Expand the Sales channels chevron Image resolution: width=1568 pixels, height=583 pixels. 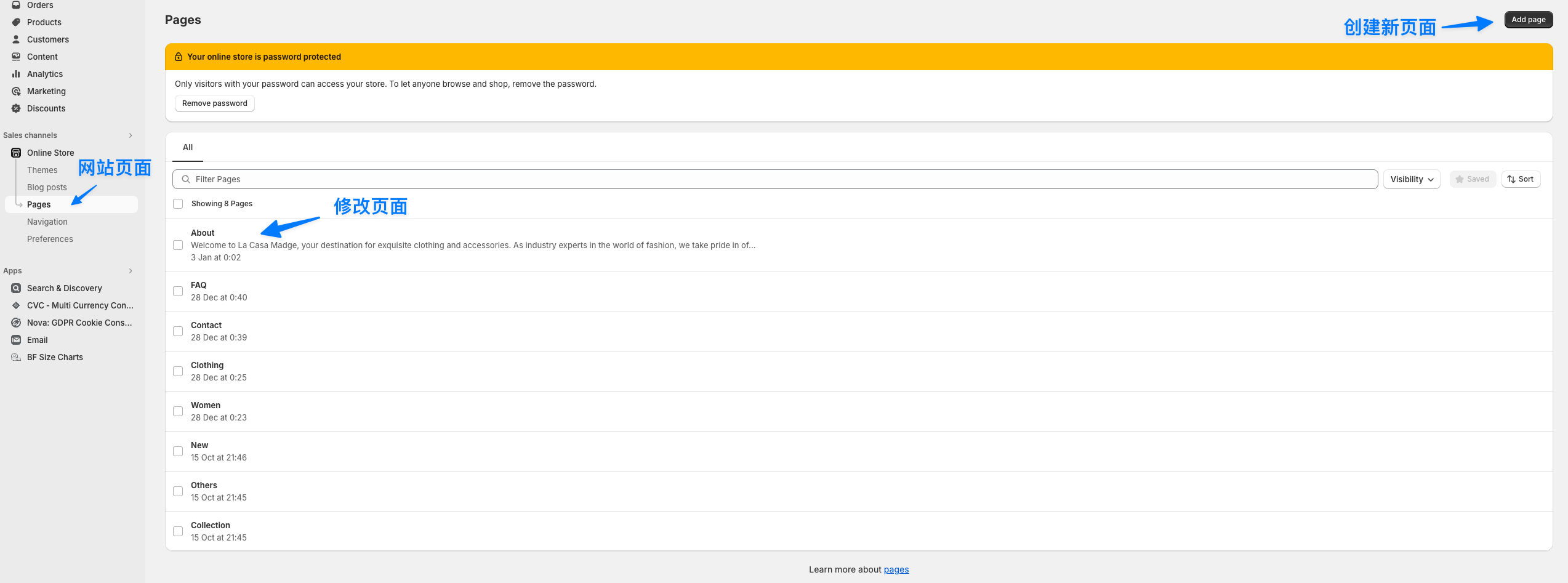(131, 135)
